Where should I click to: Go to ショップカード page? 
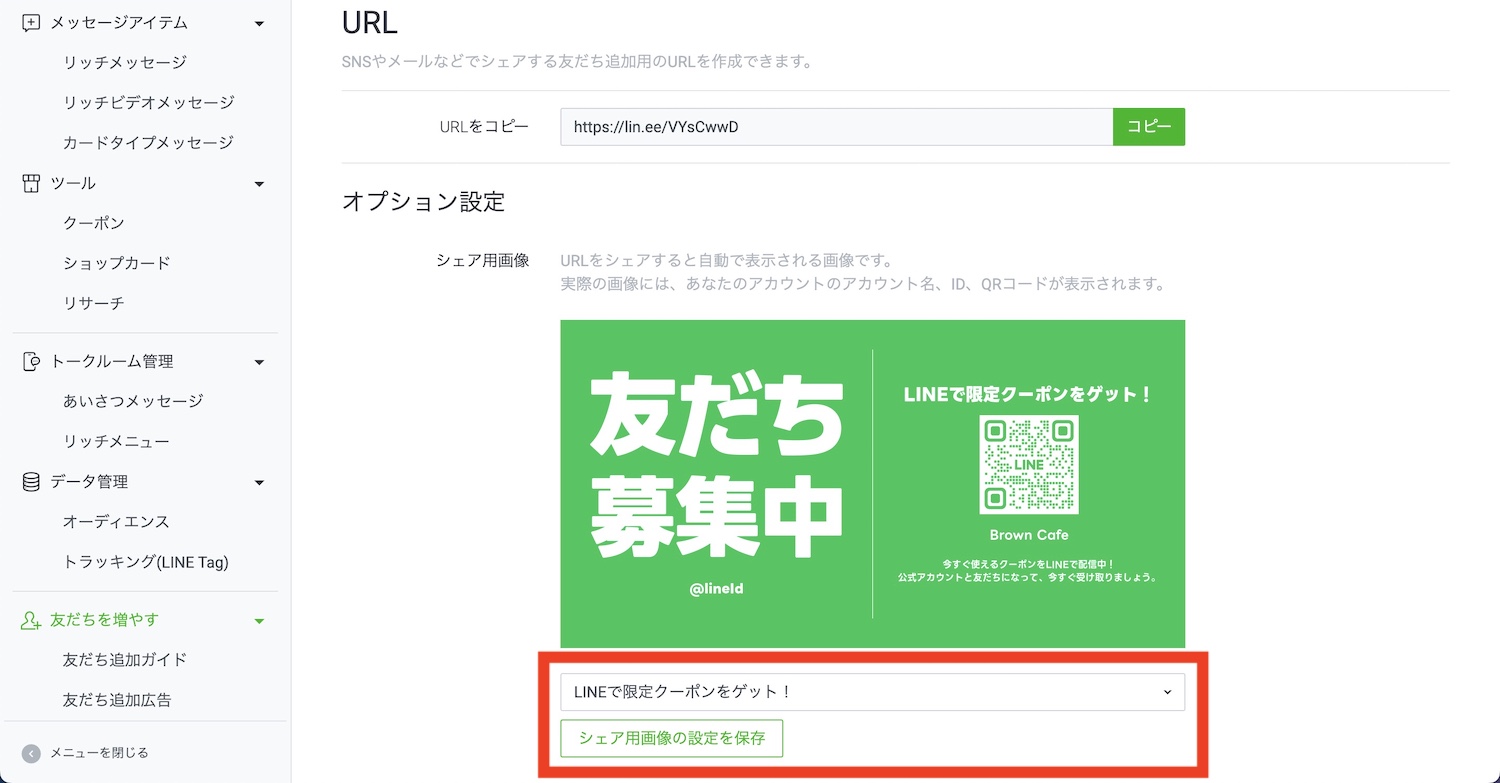pos(116,262)
